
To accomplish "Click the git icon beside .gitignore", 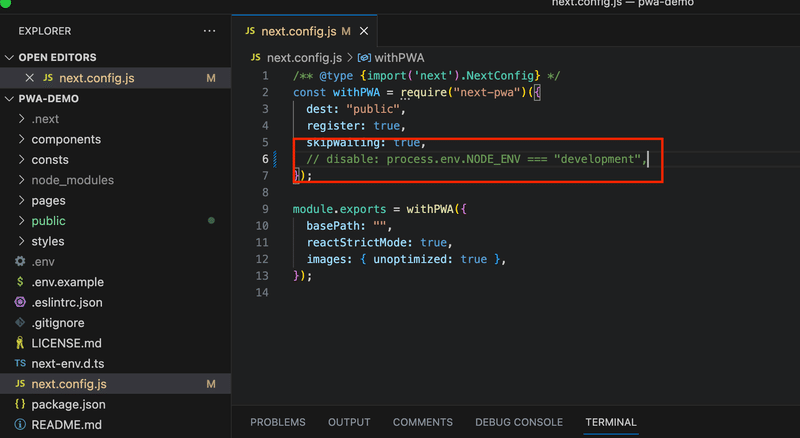I will pos(20,323).
